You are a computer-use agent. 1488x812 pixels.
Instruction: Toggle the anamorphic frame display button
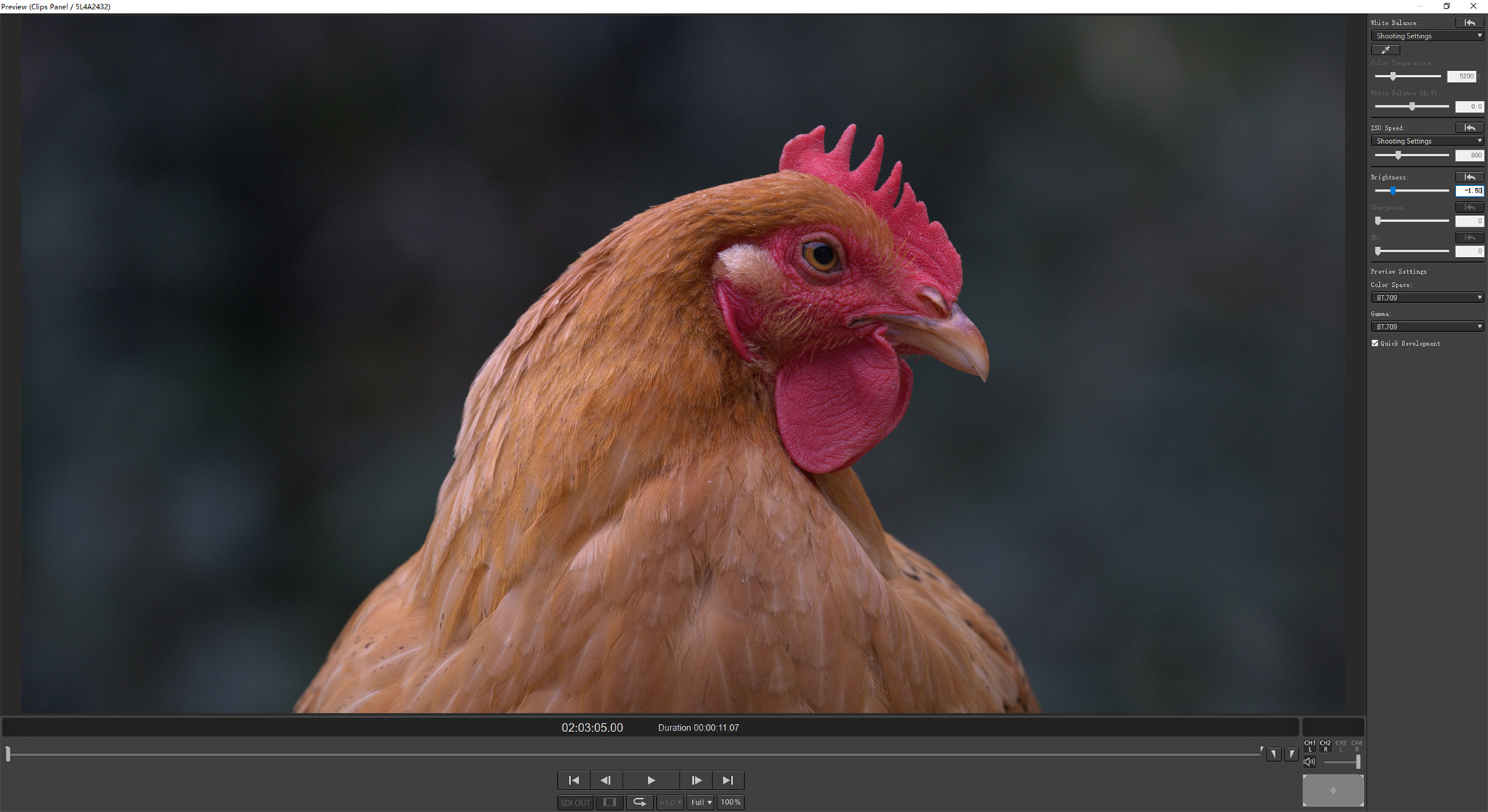pyautogui.click(x=610, y=802)
